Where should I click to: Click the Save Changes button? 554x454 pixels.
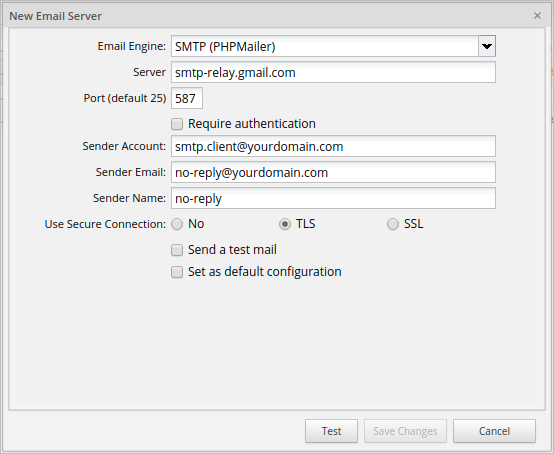[405, 431]
